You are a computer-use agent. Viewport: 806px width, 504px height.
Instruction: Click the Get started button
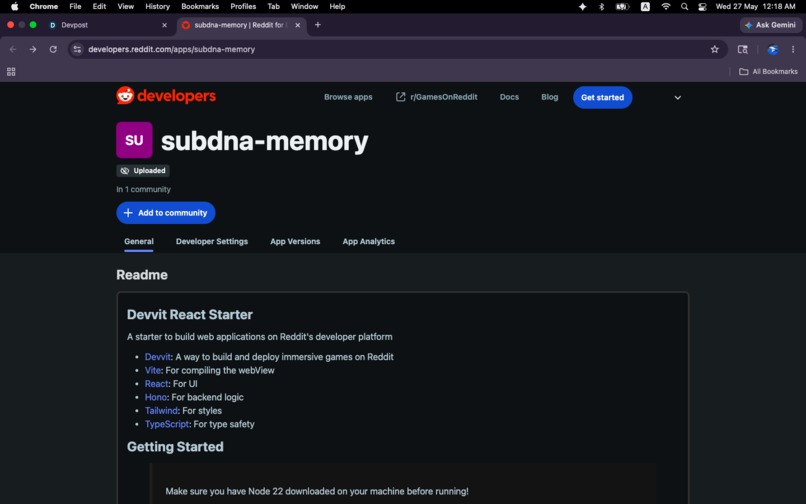pyautogui.click(x=602, y=97)
